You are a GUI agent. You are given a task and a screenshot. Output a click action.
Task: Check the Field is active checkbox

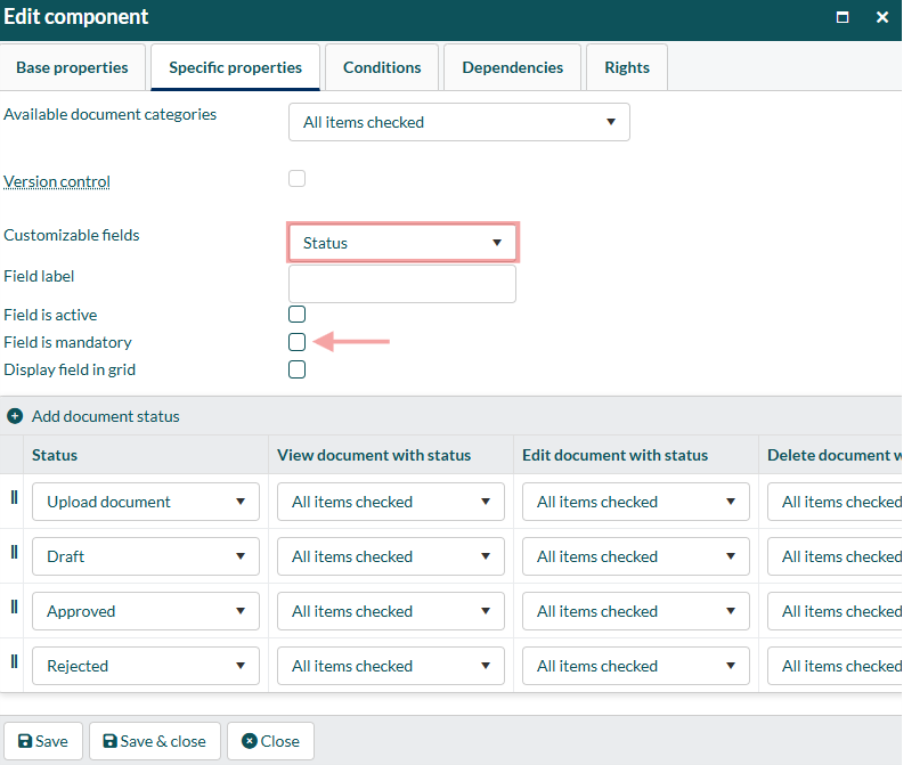pyautogui.click(x=297, y=315)
